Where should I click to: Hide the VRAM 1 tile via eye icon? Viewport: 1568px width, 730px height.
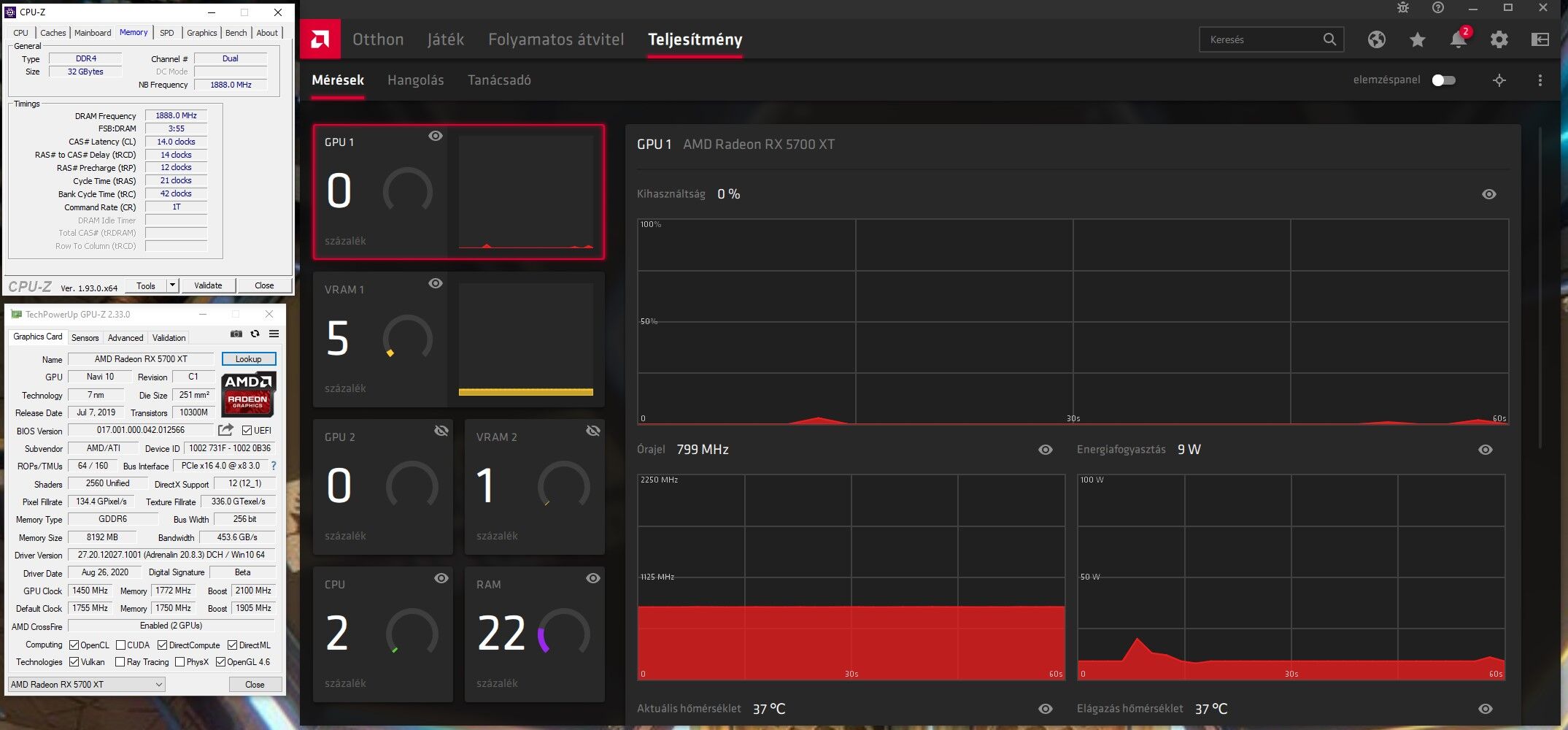pyautogui.click(x=435, y=283)
